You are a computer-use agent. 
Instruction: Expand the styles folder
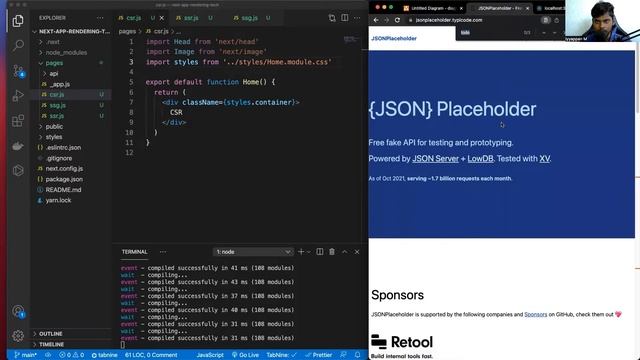click(x=71, y=137)
